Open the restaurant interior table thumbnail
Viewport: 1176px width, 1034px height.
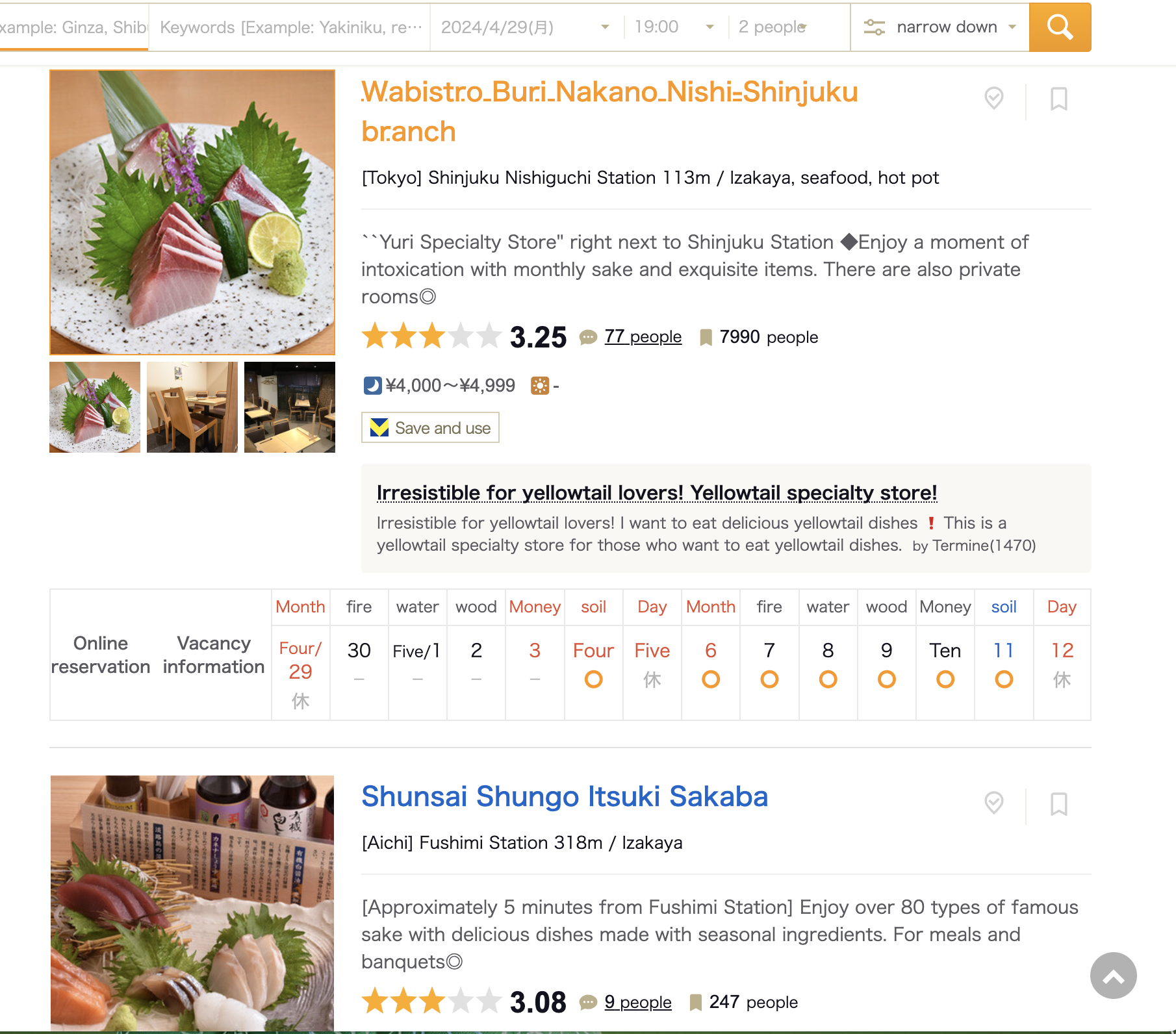click(192, 407)
